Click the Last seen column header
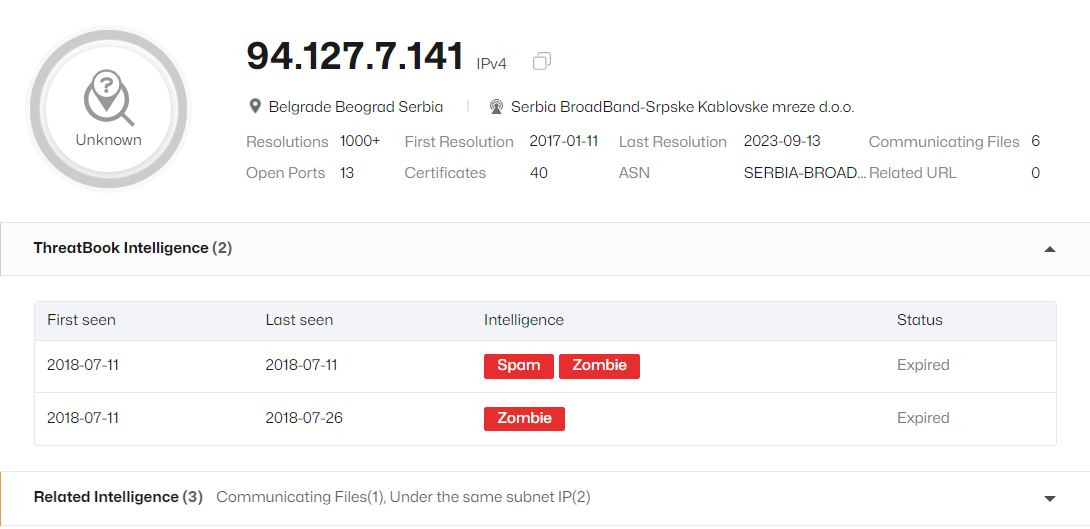The width and height of the screenshot is (1090, 529). pos(299,320)
